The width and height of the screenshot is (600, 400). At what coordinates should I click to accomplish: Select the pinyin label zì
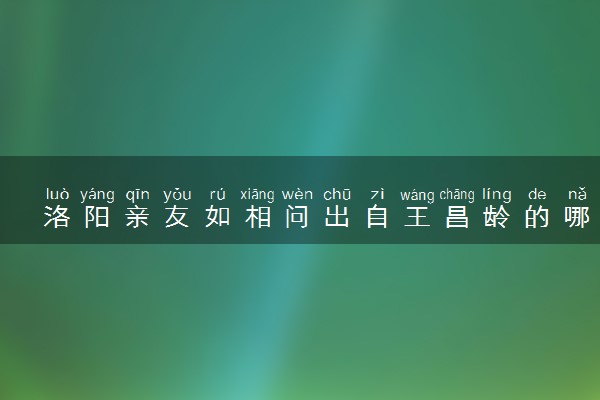pos(377,194)
